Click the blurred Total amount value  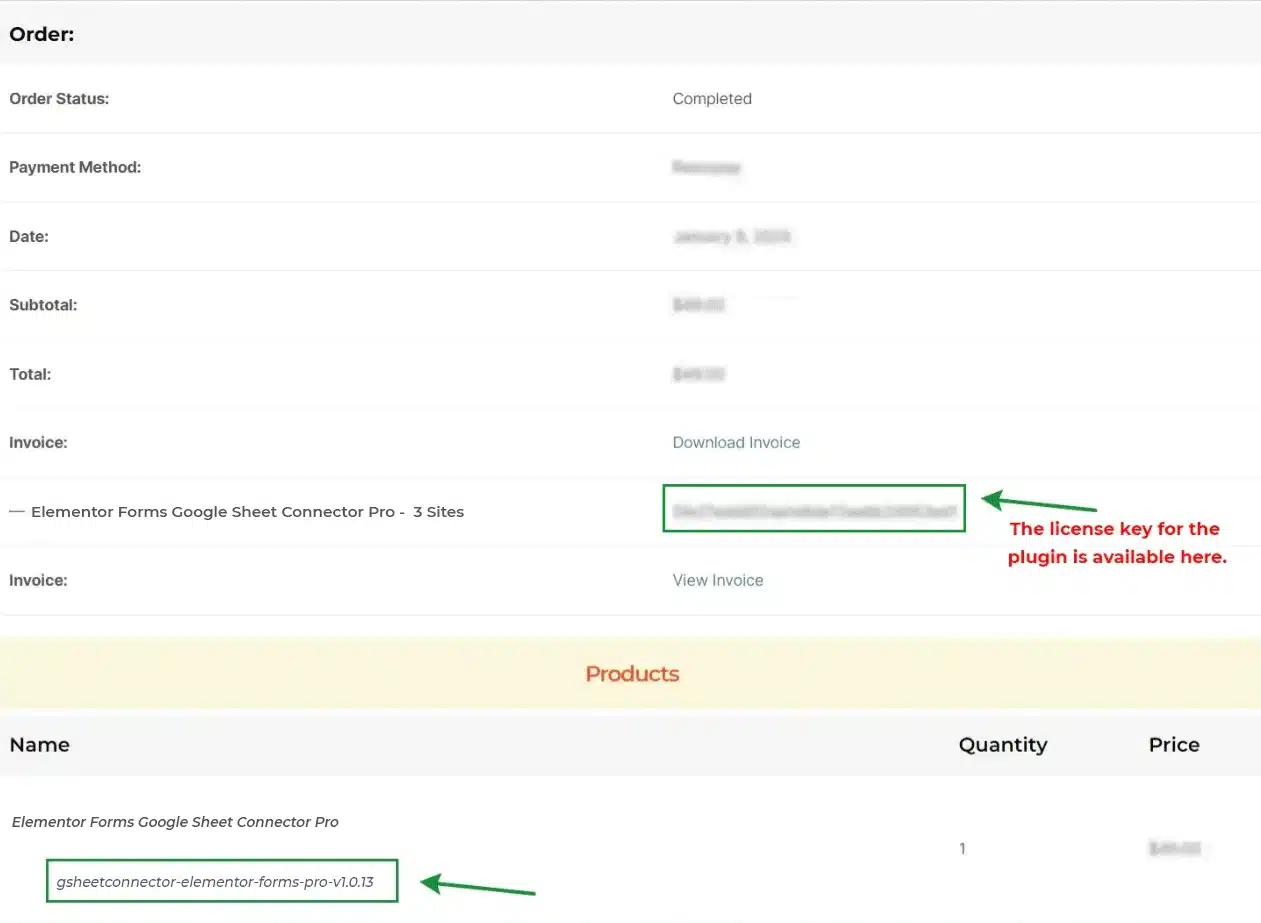coord(698,374)
